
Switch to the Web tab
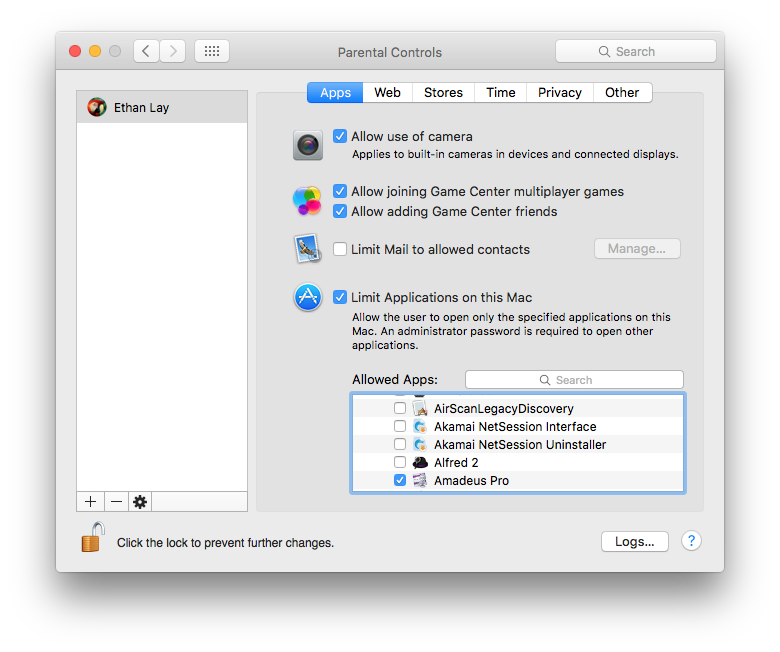click(x=387, y=93)
